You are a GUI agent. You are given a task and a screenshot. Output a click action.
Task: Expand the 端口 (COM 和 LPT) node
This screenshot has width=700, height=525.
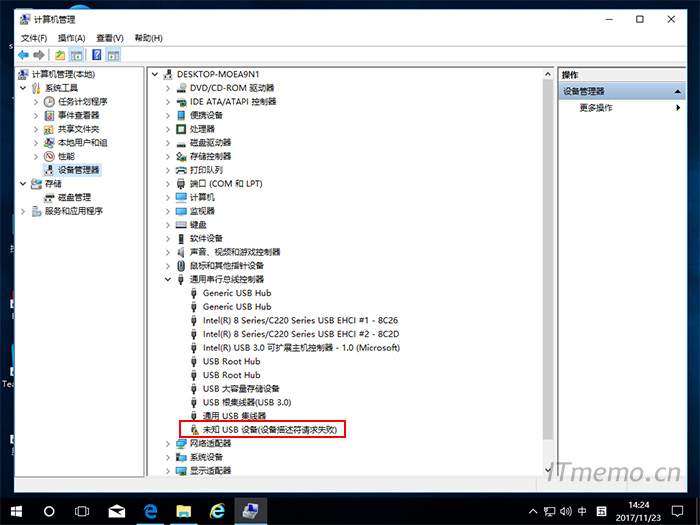168,184
